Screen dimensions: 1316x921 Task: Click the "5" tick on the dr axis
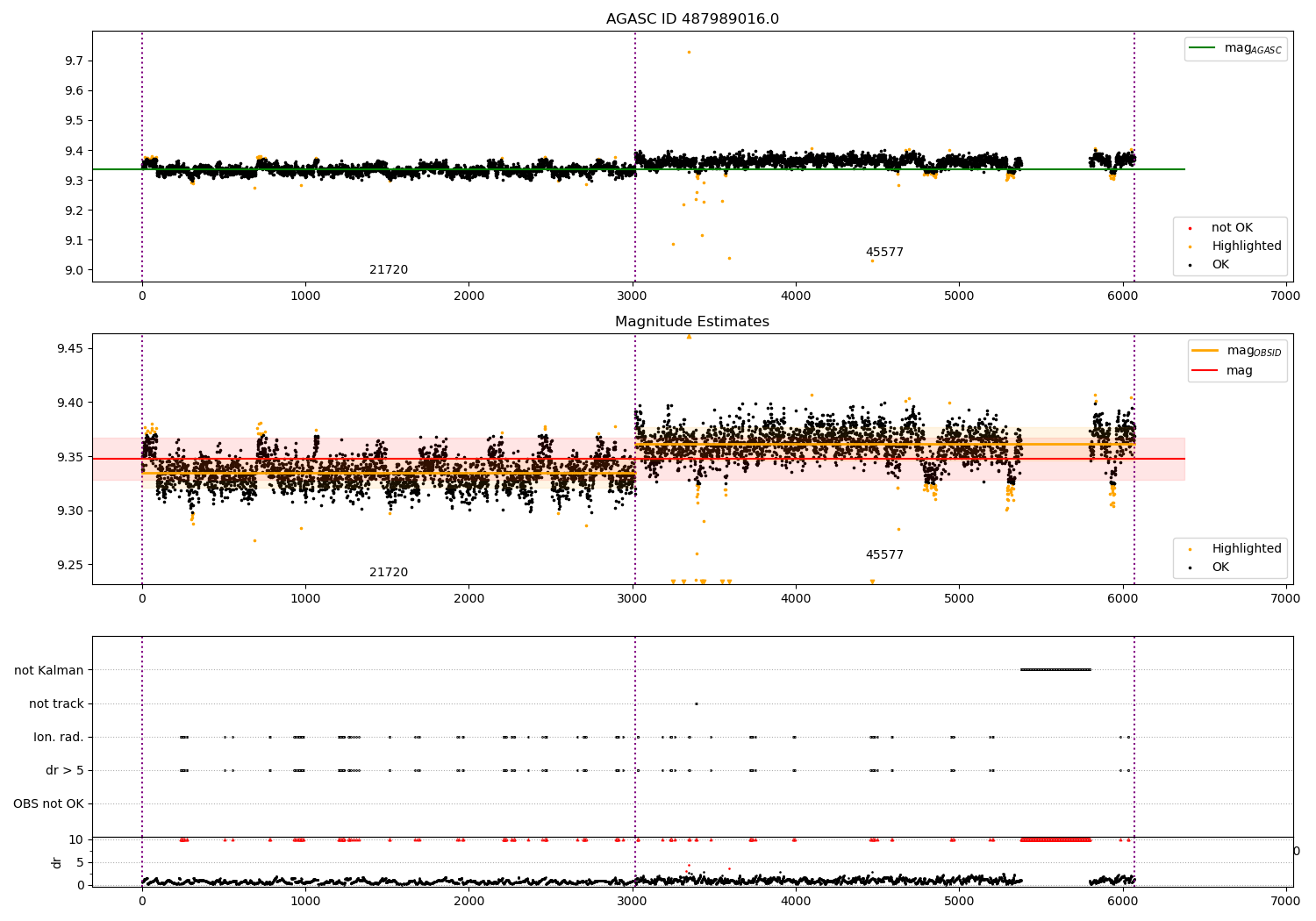click(x=81, y=862)
